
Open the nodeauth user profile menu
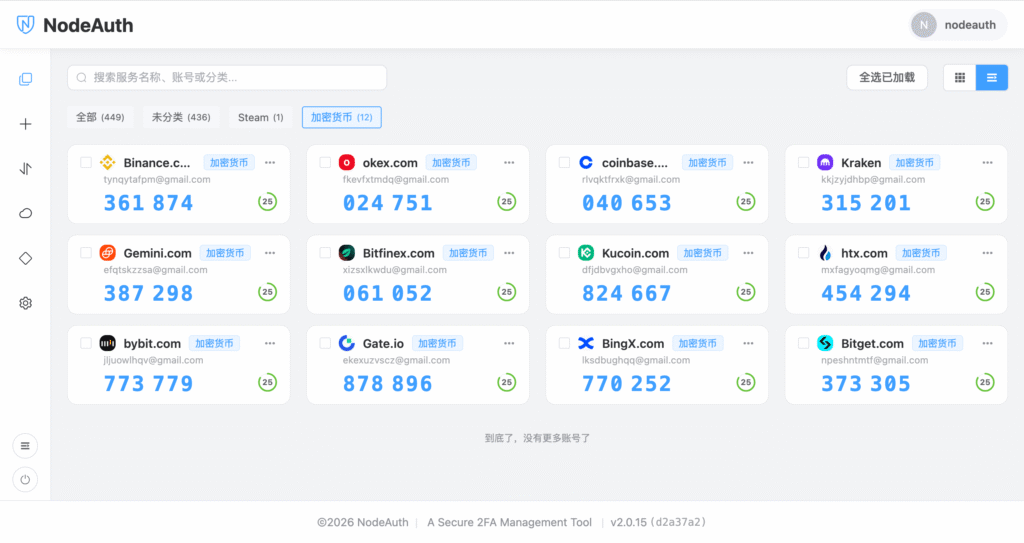point(958,25)
